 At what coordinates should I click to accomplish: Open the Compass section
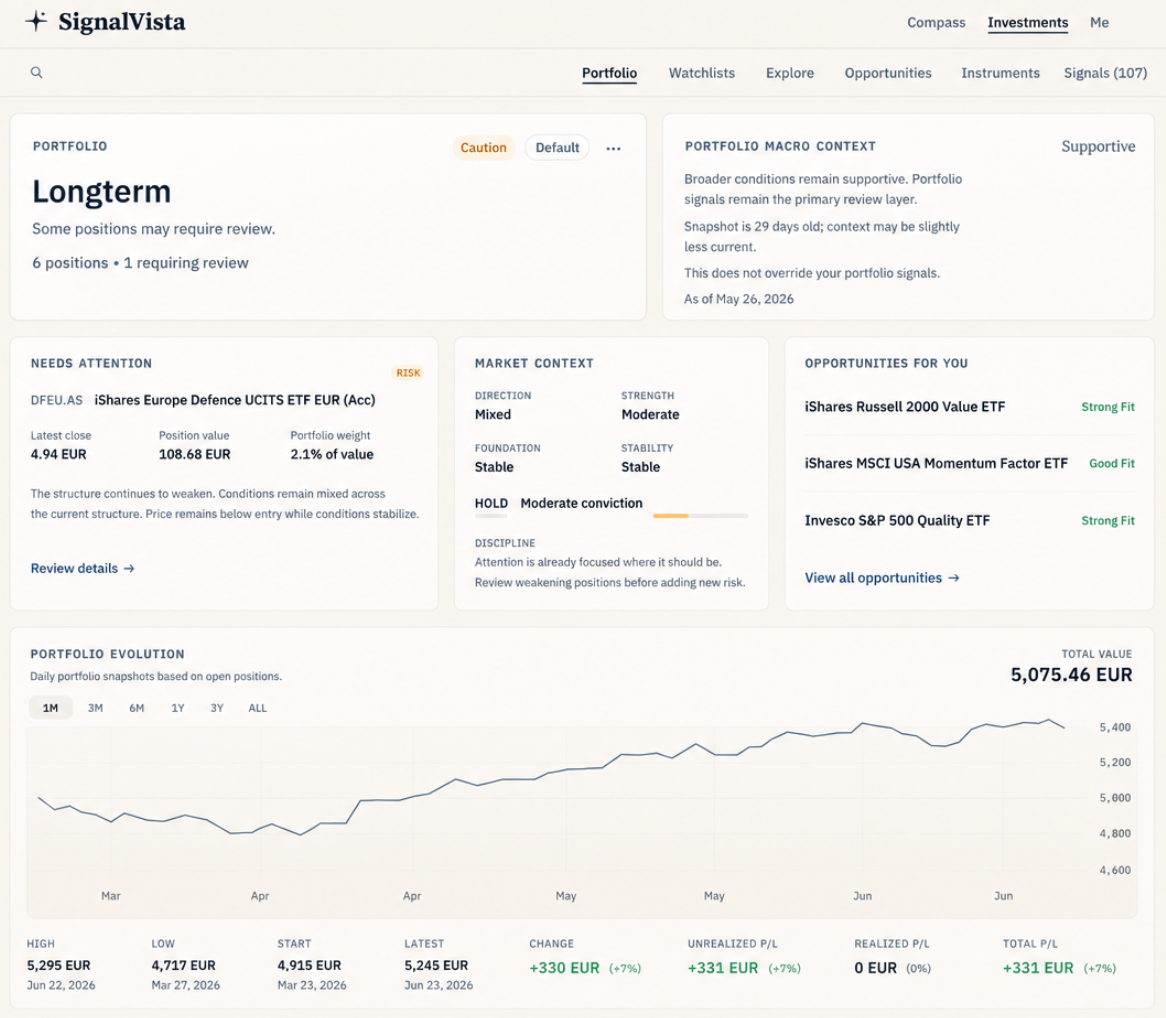935,22
